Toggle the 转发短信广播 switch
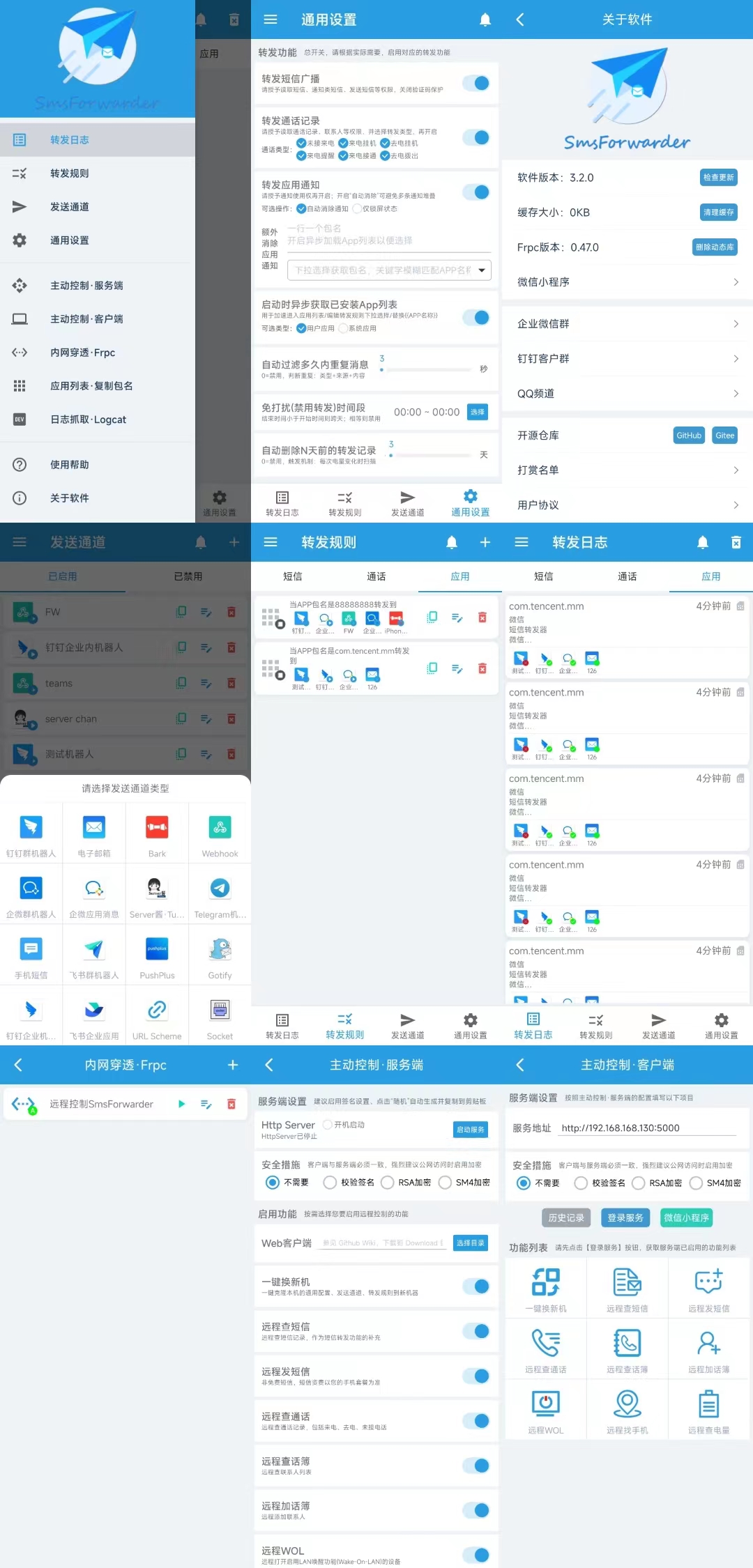The width and height of the screenshot is (753, 1568). (477, 84)
